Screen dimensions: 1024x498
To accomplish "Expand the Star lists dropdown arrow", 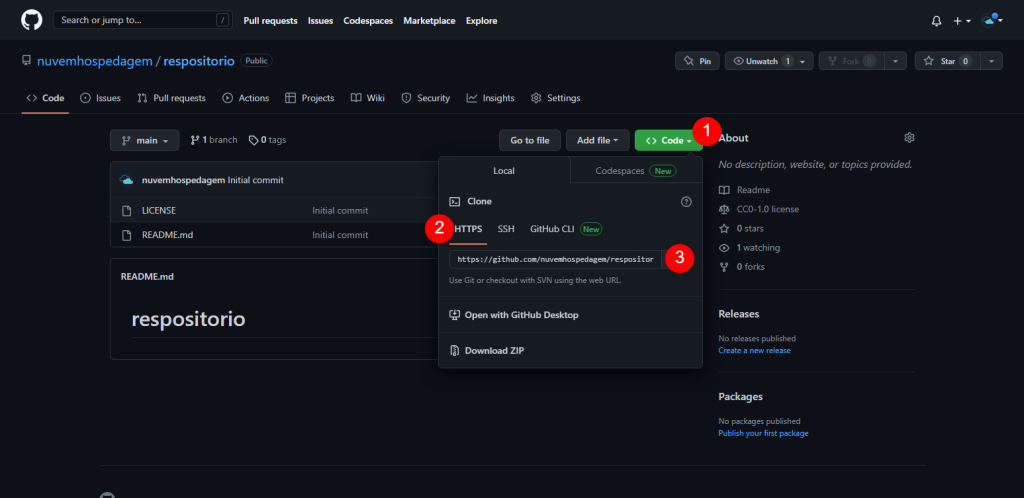I will [x=991, y=61].
